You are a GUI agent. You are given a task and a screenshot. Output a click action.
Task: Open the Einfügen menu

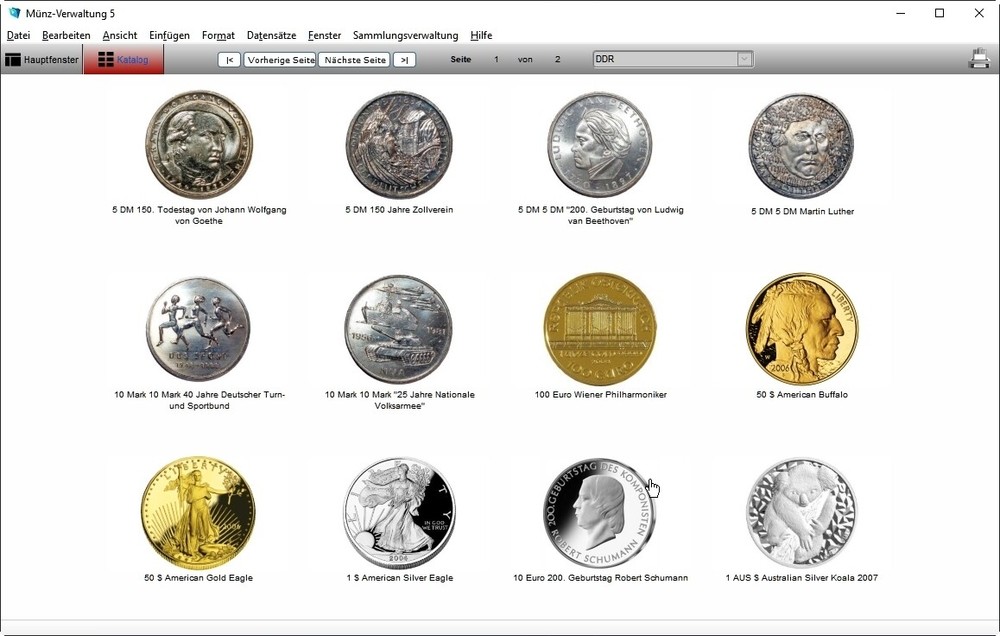click(x=169, y=35)
